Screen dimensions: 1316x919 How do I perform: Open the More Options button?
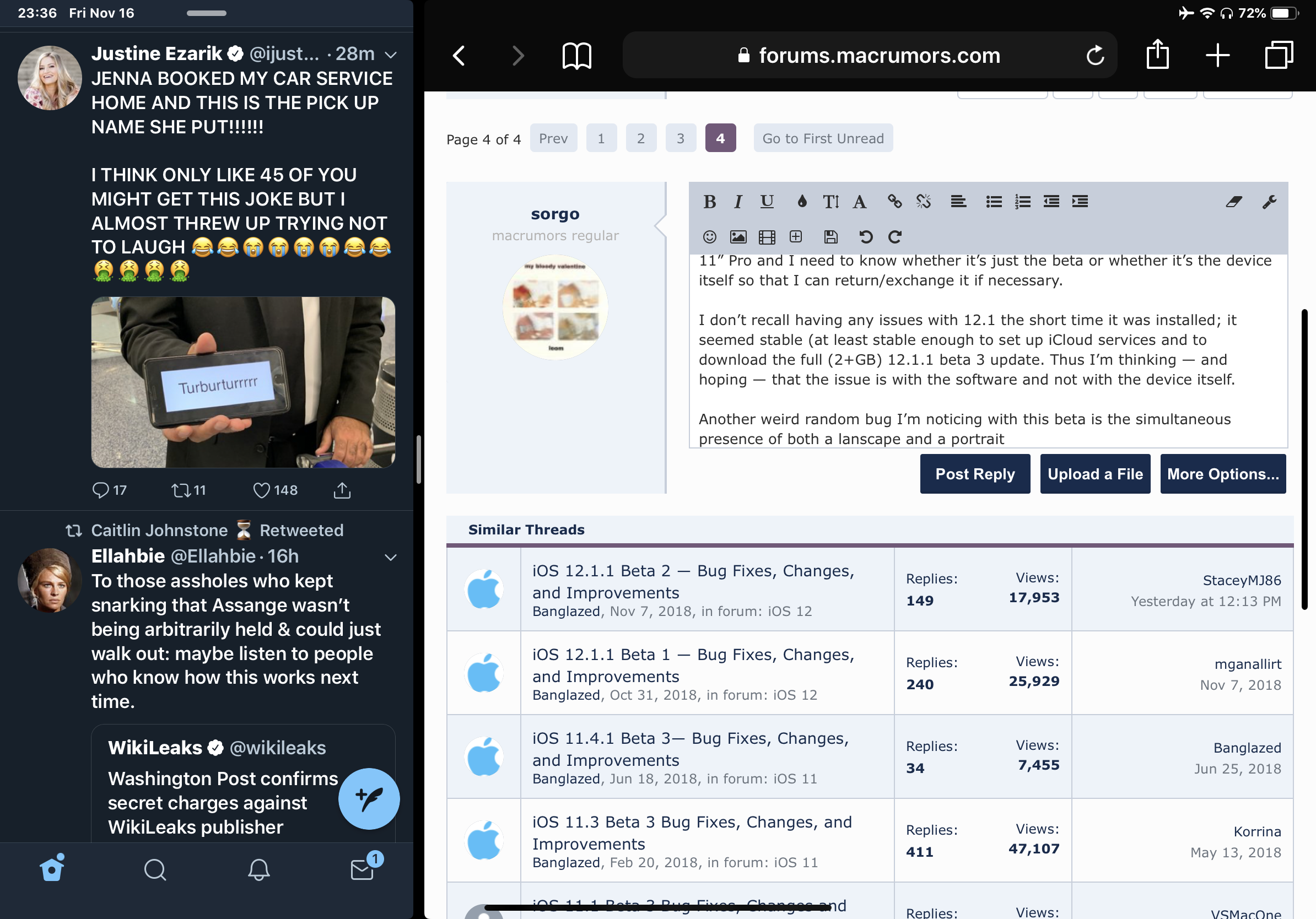[x=1222, y=474]
